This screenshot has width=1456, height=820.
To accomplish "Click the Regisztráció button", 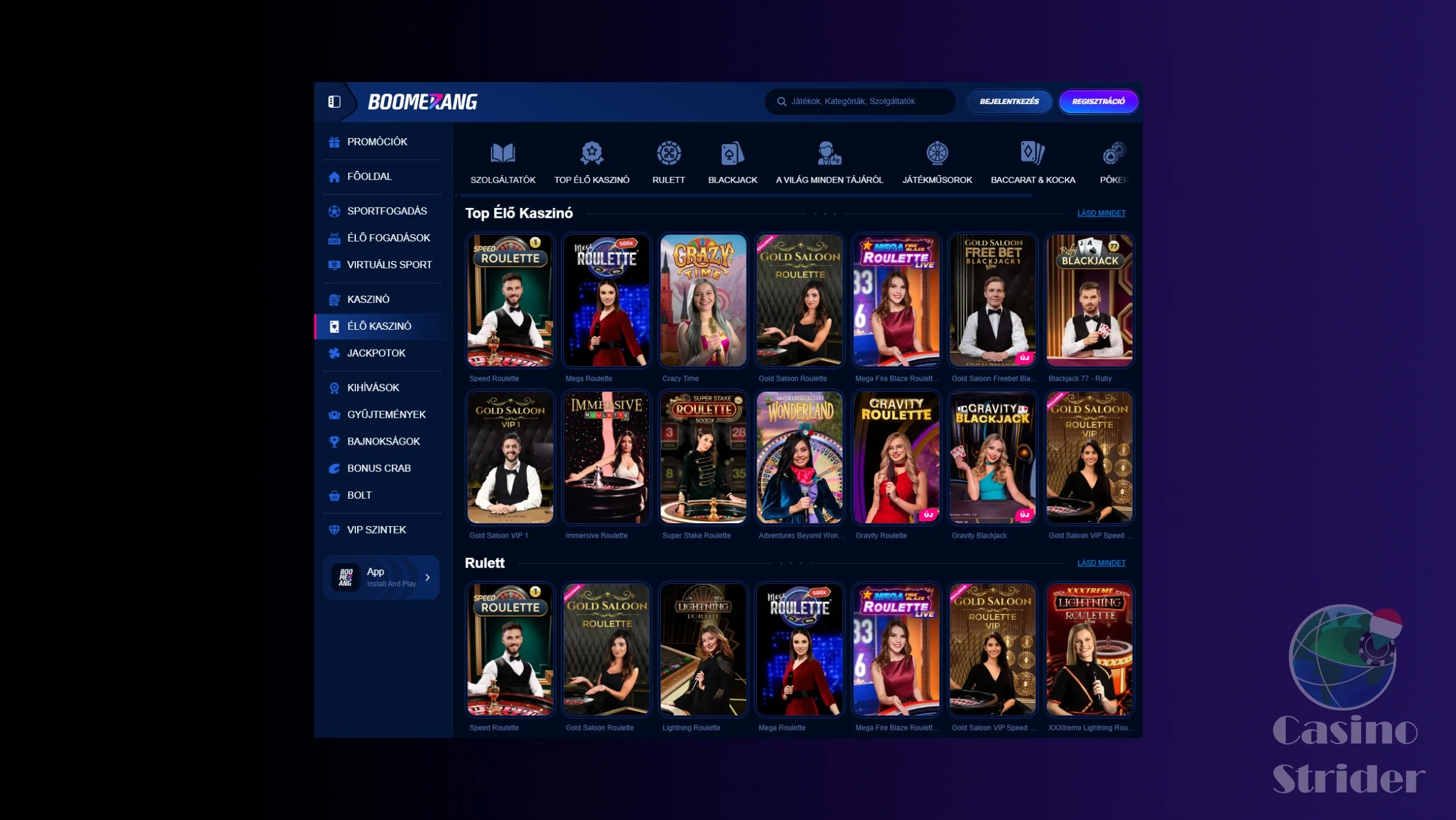I will 1098,102.
